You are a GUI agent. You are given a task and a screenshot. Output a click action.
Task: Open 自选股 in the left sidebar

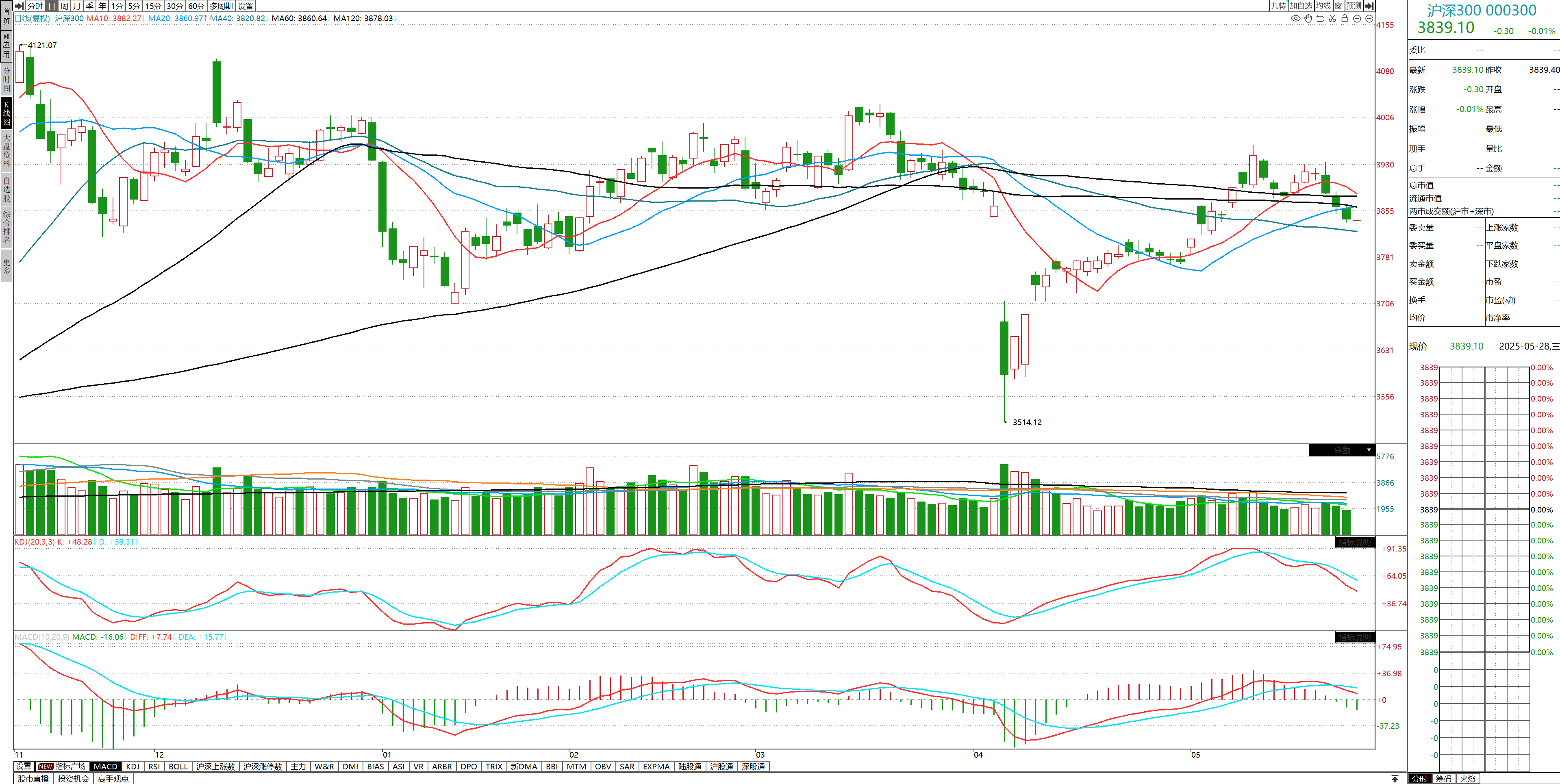(x=7, y=189)
